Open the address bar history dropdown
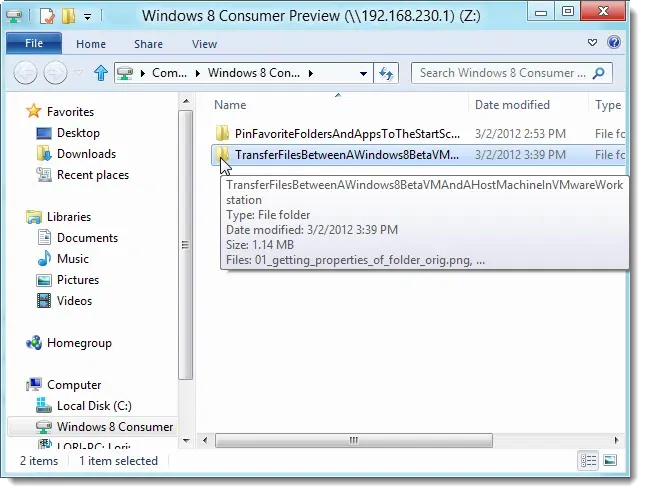 [x=363, y=74]
